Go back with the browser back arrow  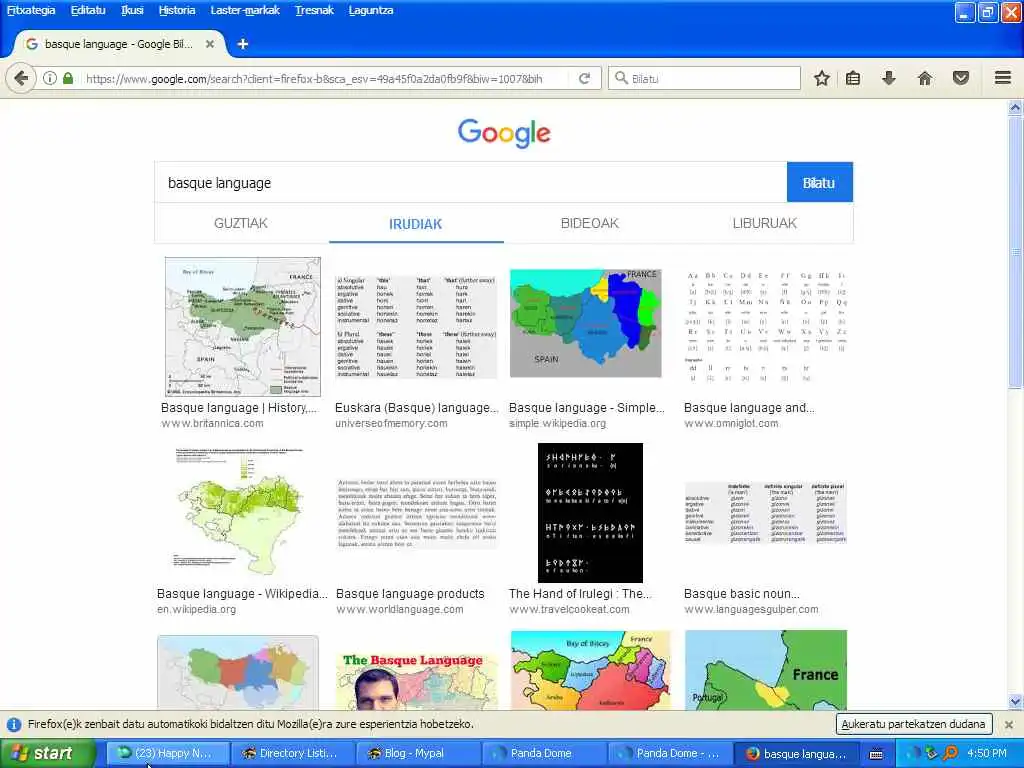[x=21, y=79]
